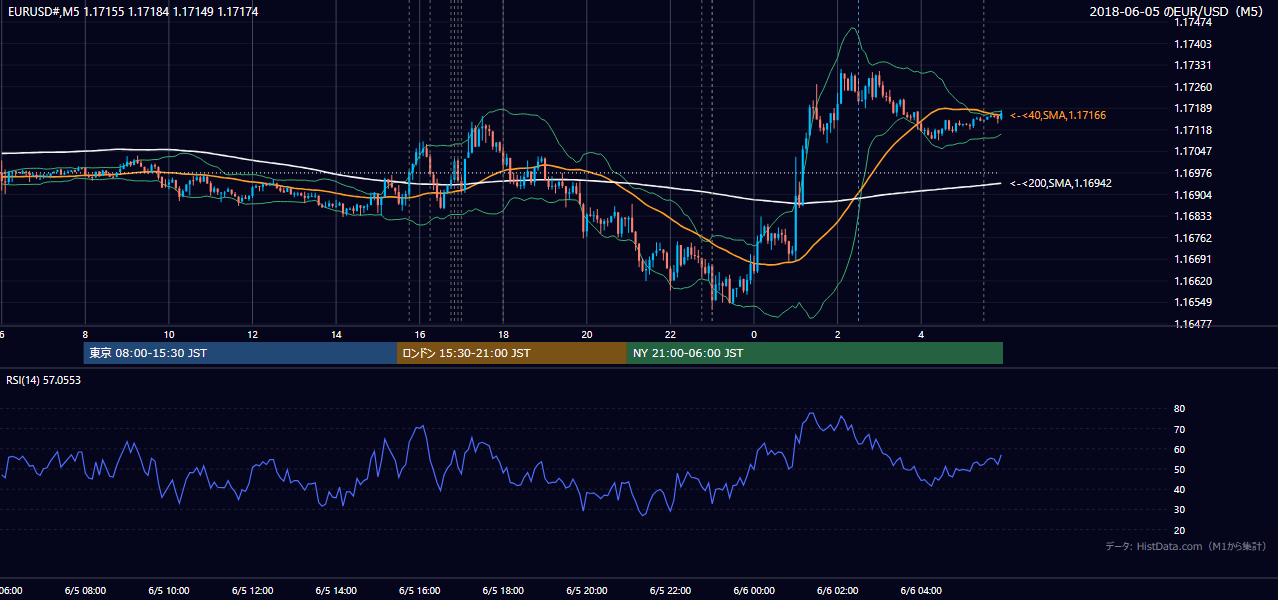
Task: Click the 2018-06-05 EUR/USD (M5) title
Action: coord(1176,11)
